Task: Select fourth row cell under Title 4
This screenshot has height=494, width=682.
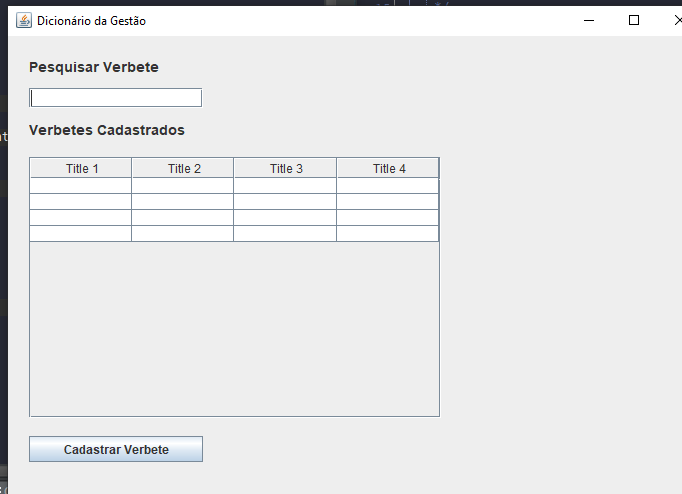Action: [x=388, y=234]
